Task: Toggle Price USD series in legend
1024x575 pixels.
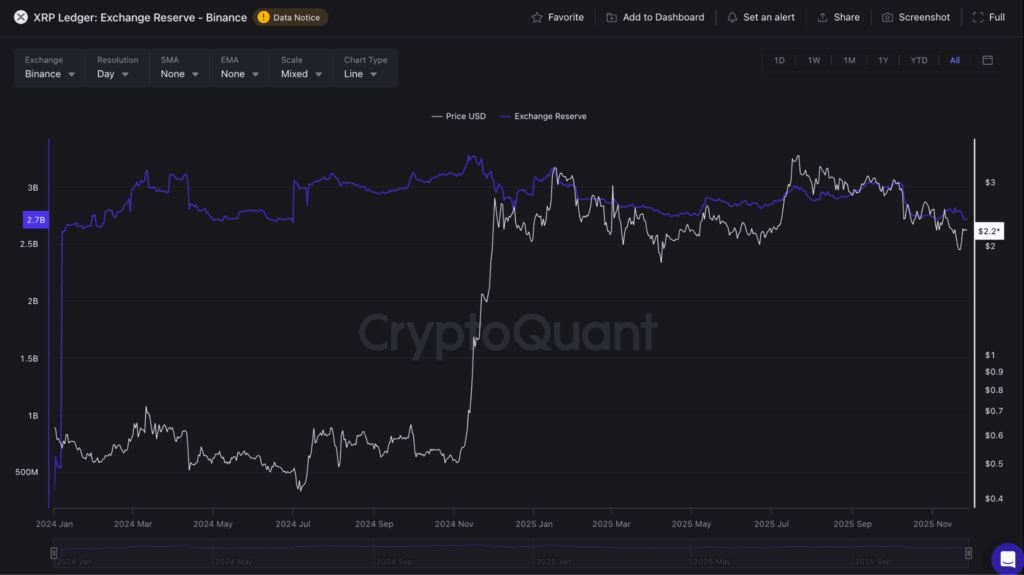Action: 458,116
